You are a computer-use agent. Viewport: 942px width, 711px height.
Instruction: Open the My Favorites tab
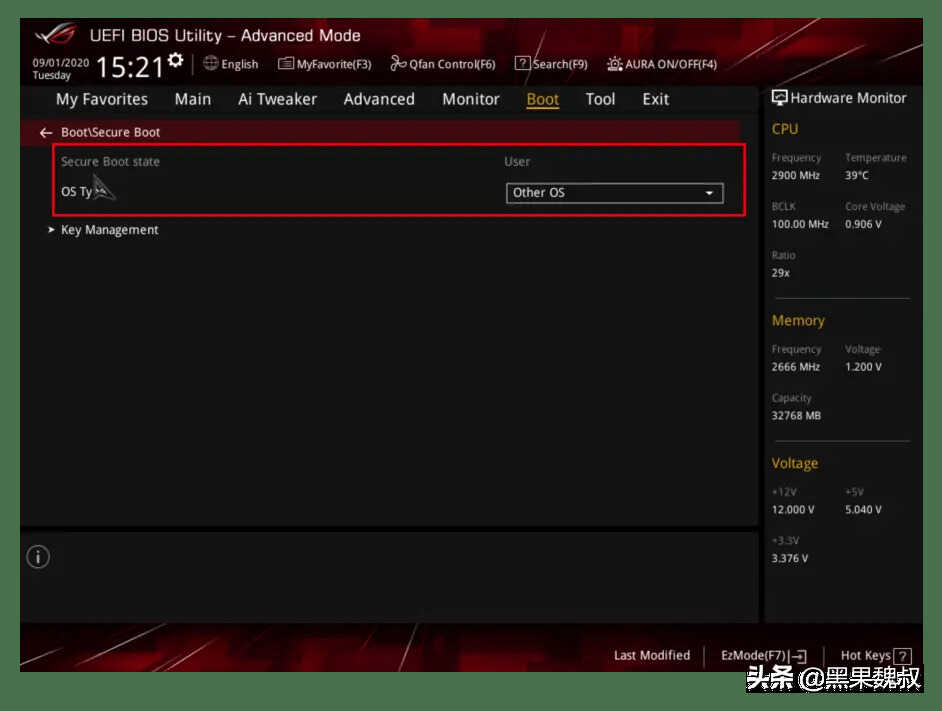coord(102,99)
